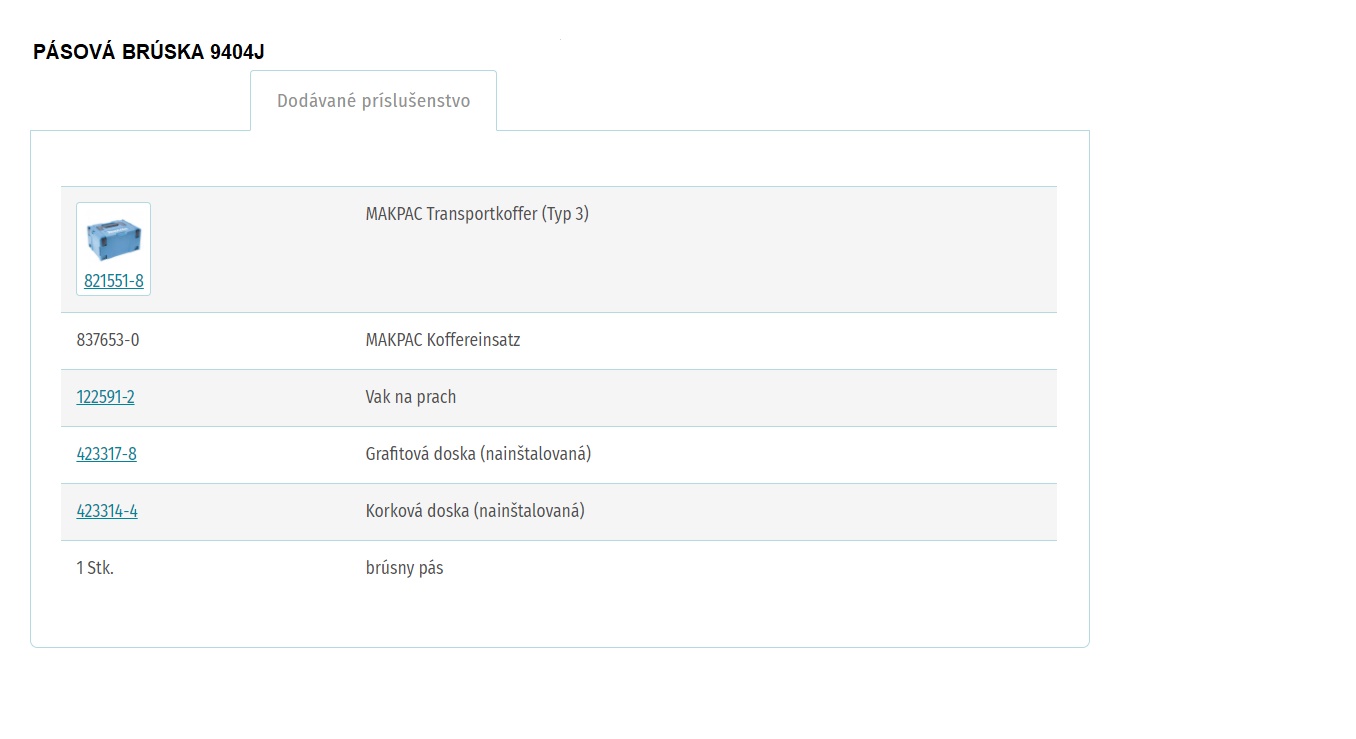Screen dimensions: 1356x739
Task: Click the 1 Stk. quantity cell
Action: click(95, 568)
